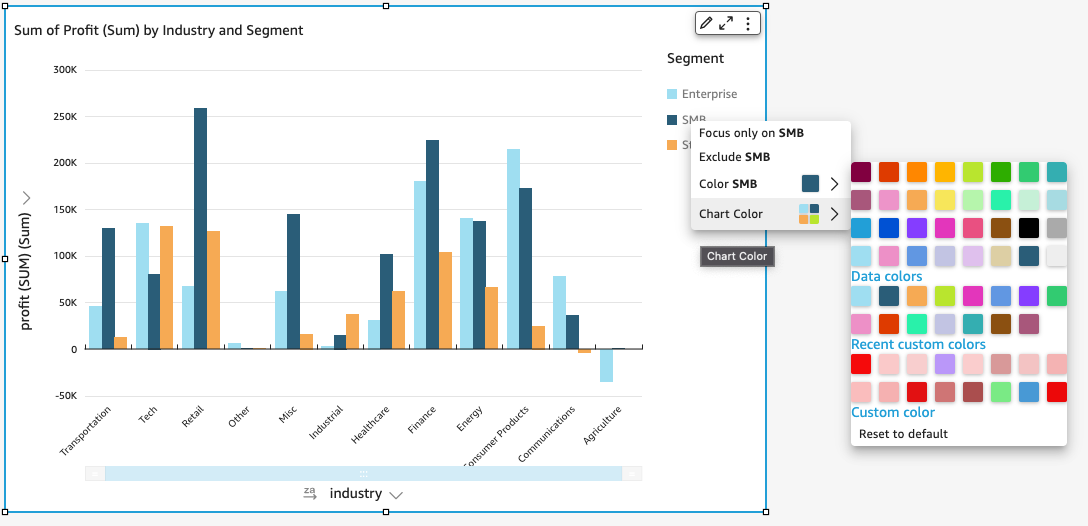Expand the Color SMB submenu arrow
Screen dimensions: 1088x526
(x=834, y=184)
